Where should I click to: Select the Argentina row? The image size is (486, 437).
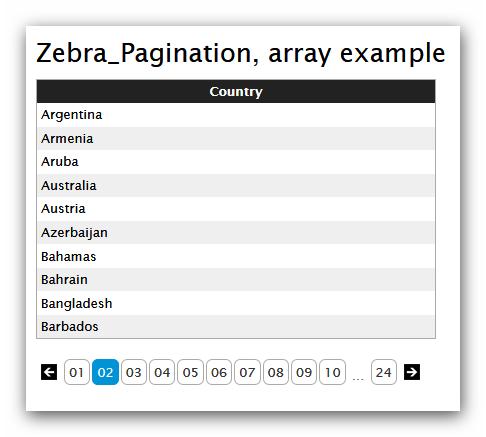236,115
